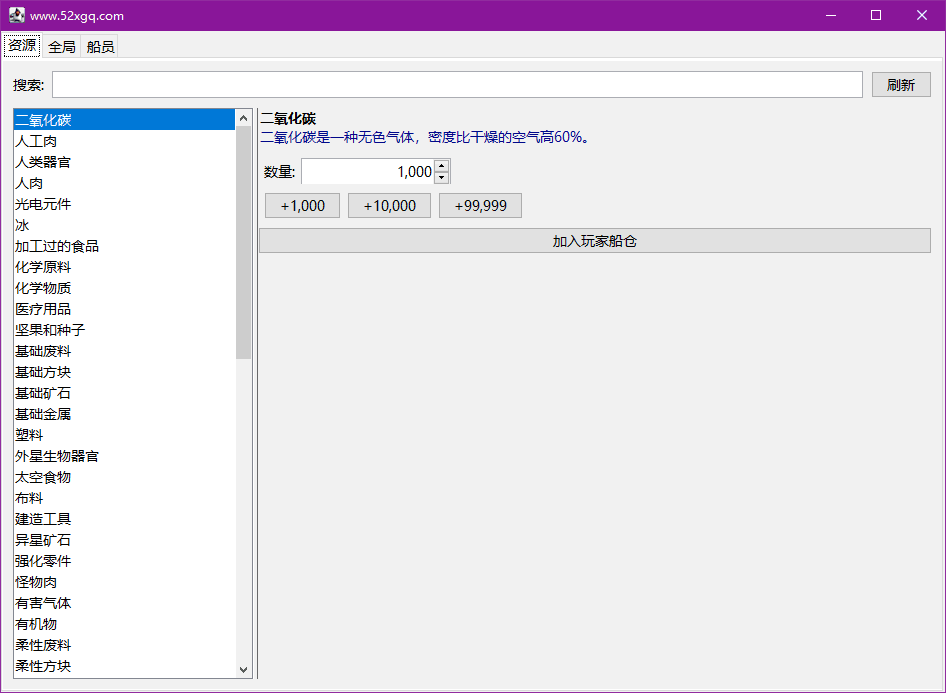Select 有害气体 in the resource list
Image resolution: width=946 pixels, height=693 pixels.
tap(124, 603)
